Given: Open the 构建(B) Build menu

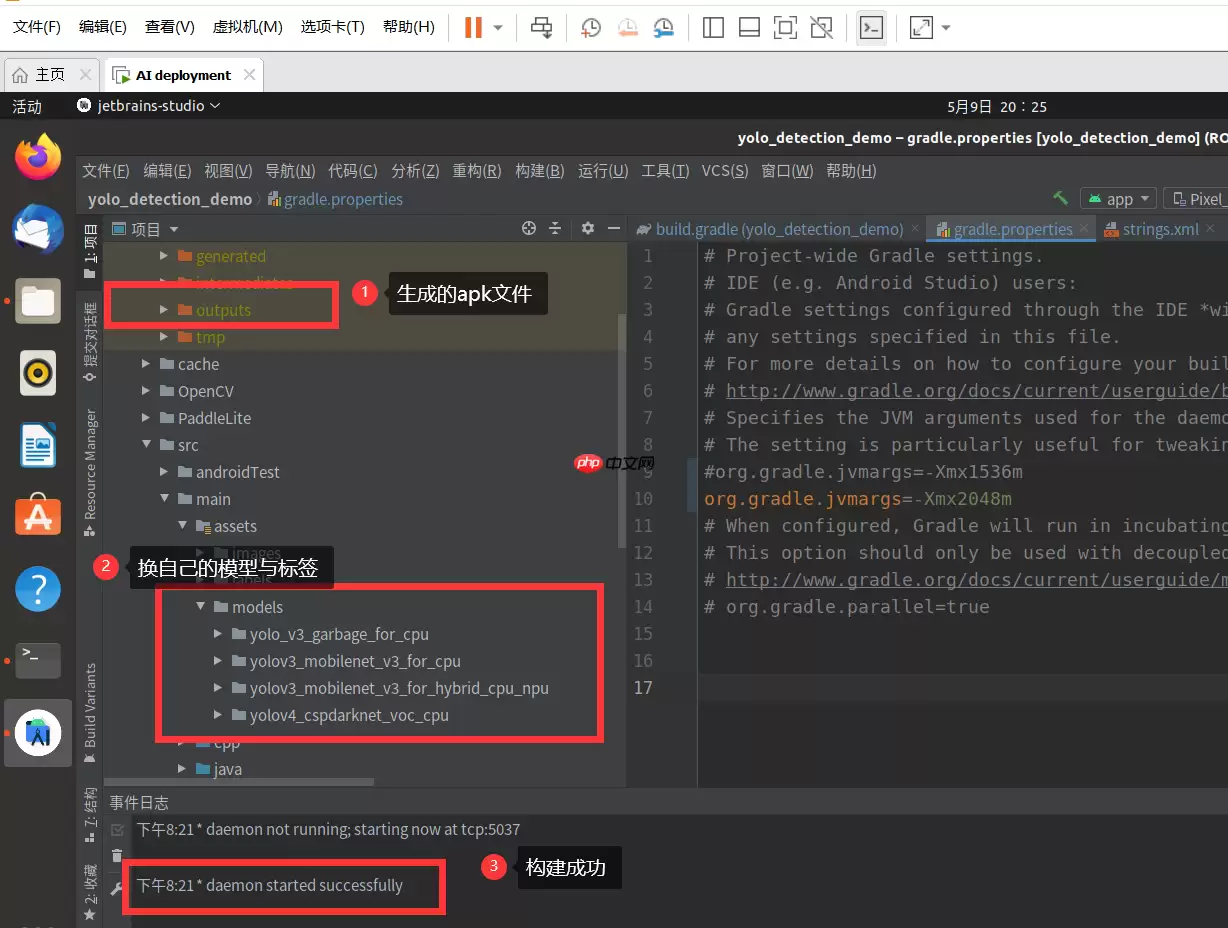Looking at the screenshot, I should [x=539, y=171].
